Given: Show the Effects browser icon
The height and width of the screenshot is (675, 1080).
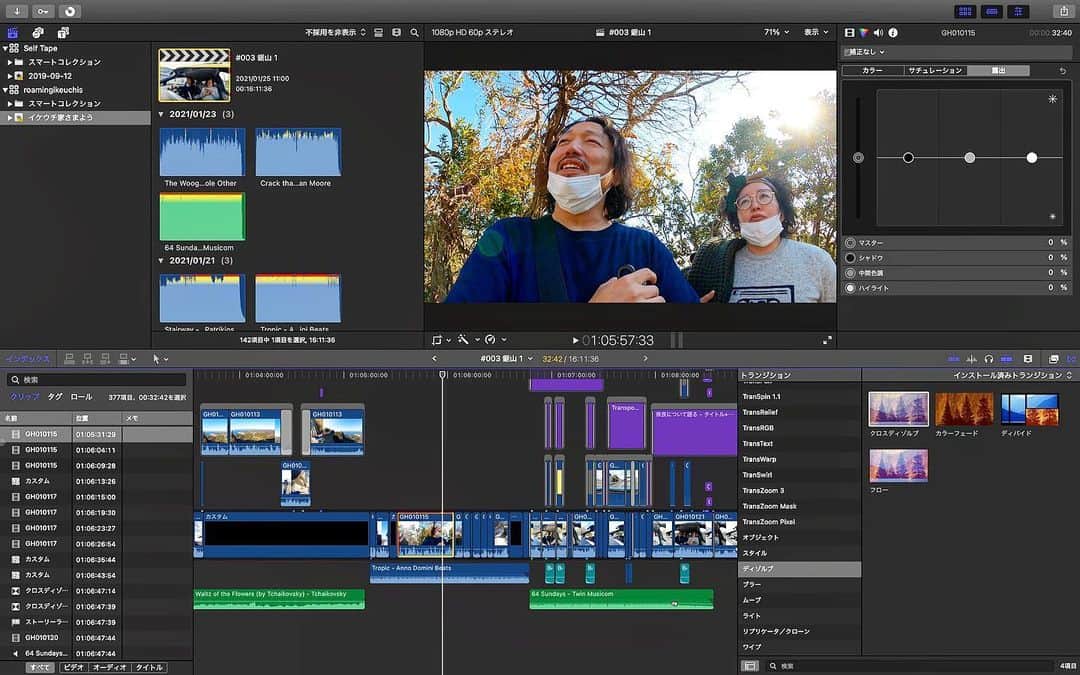Looking at the screenshot, I should point(1053,359).
